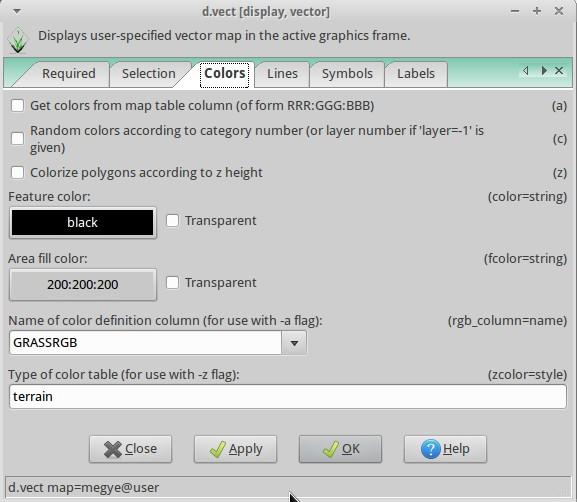
Task: Tick Transparent next to Feature color
Action: (x=173, y=221)
